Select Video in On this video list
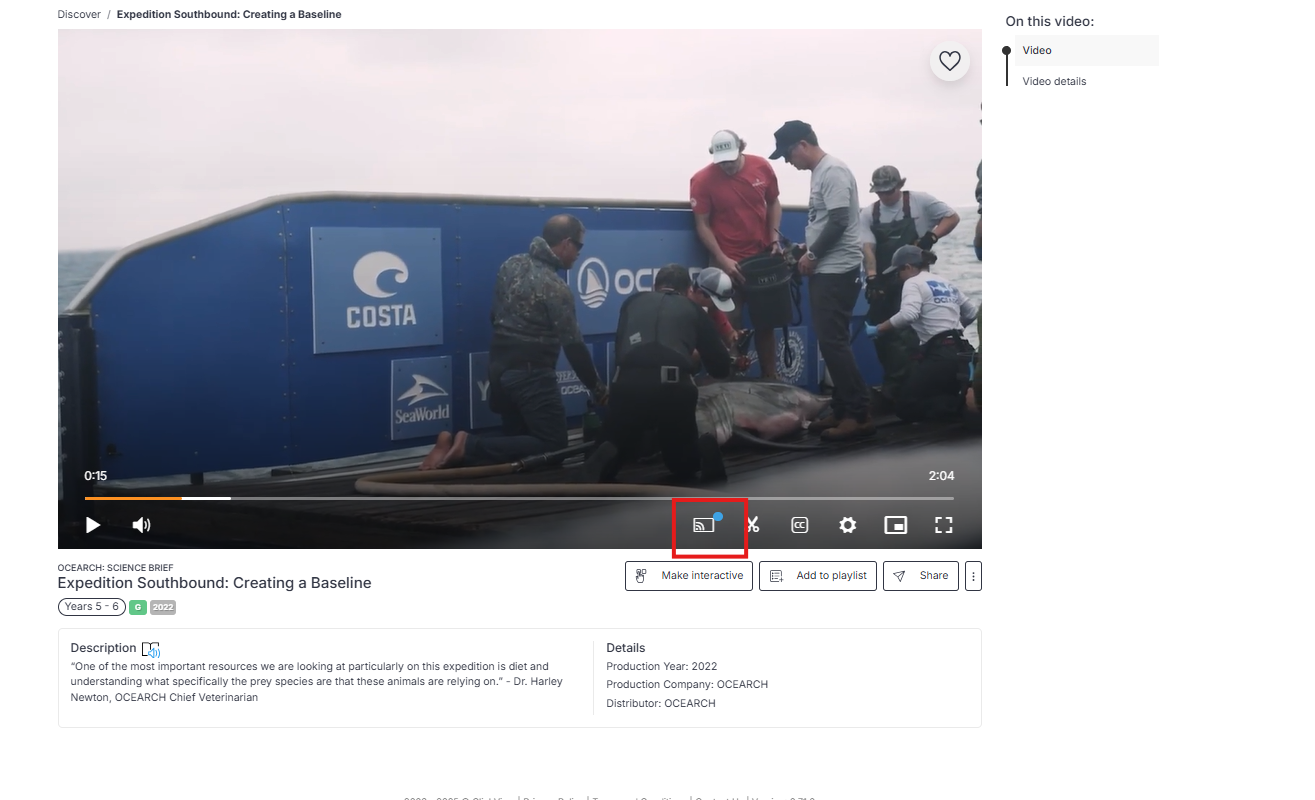This screenshot has width=1315, height=800. pos(1087,50)
